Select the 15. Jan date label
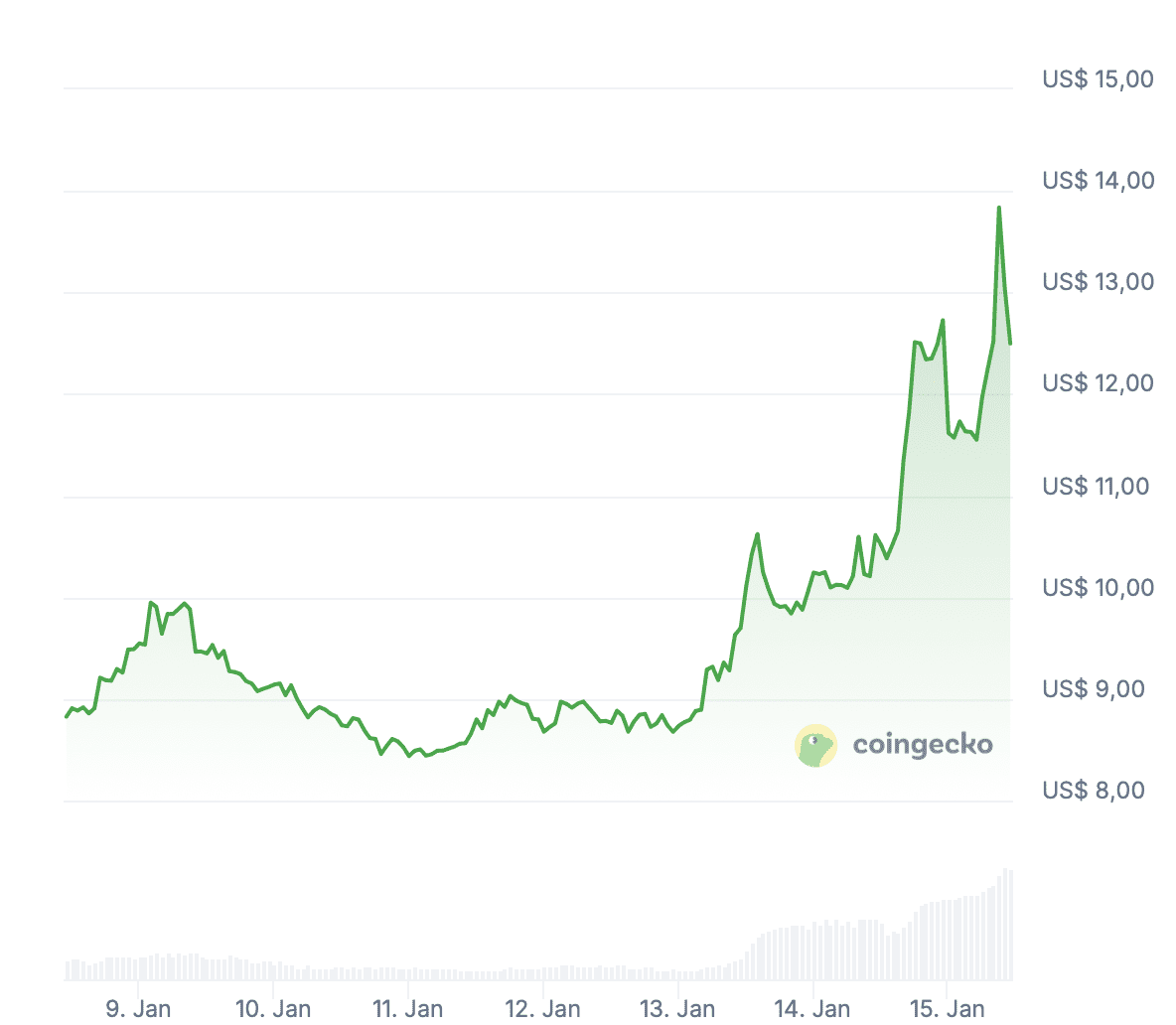The width and height of the screenshot is (1176, 1025). click(x=947, y=1008)
